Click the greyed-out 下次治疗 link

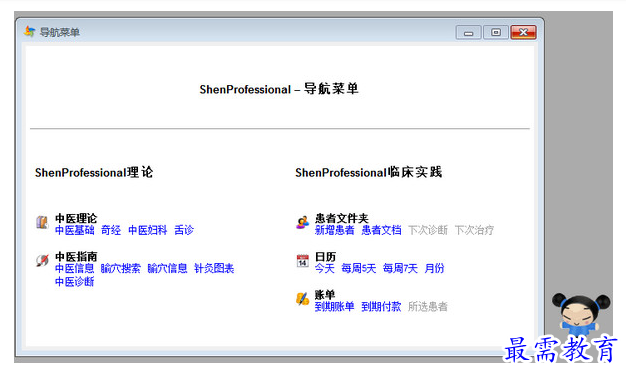pyautogui.click(x=474, y=230)
